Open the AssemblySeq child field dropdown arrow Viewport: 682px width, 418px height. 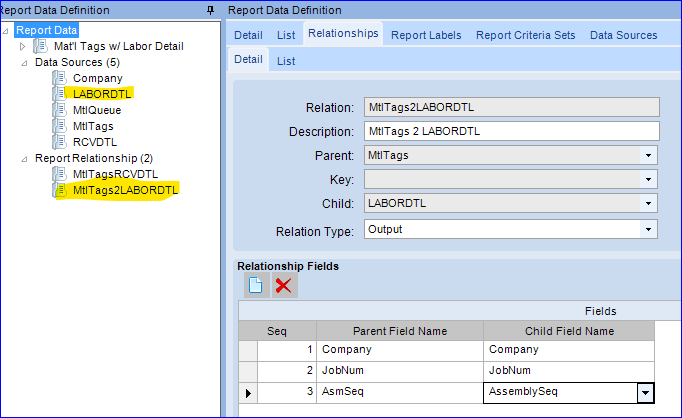(x=645, y=393)
